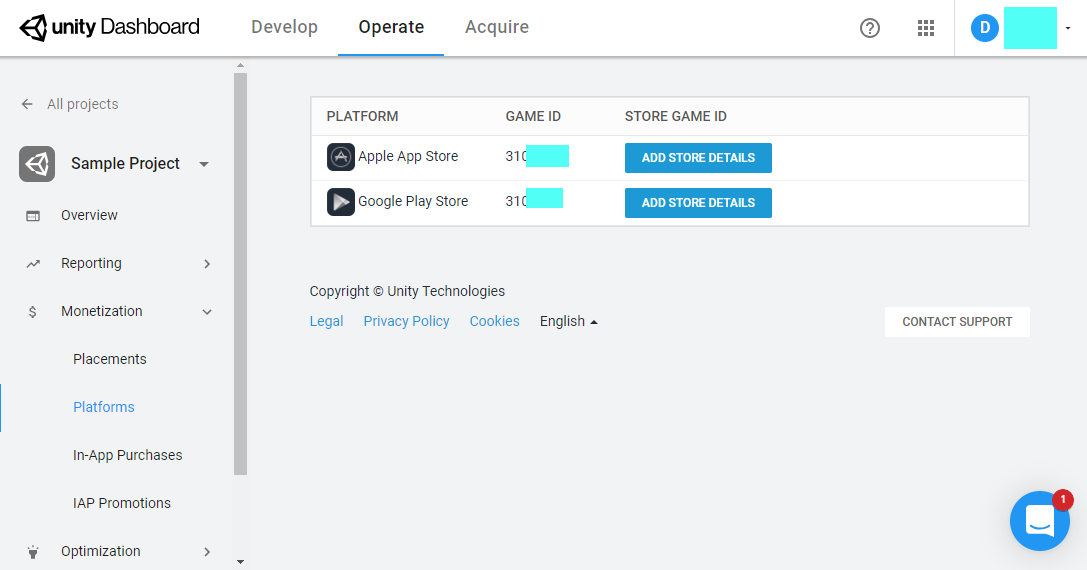Click the Apple App Store icon

340,157
